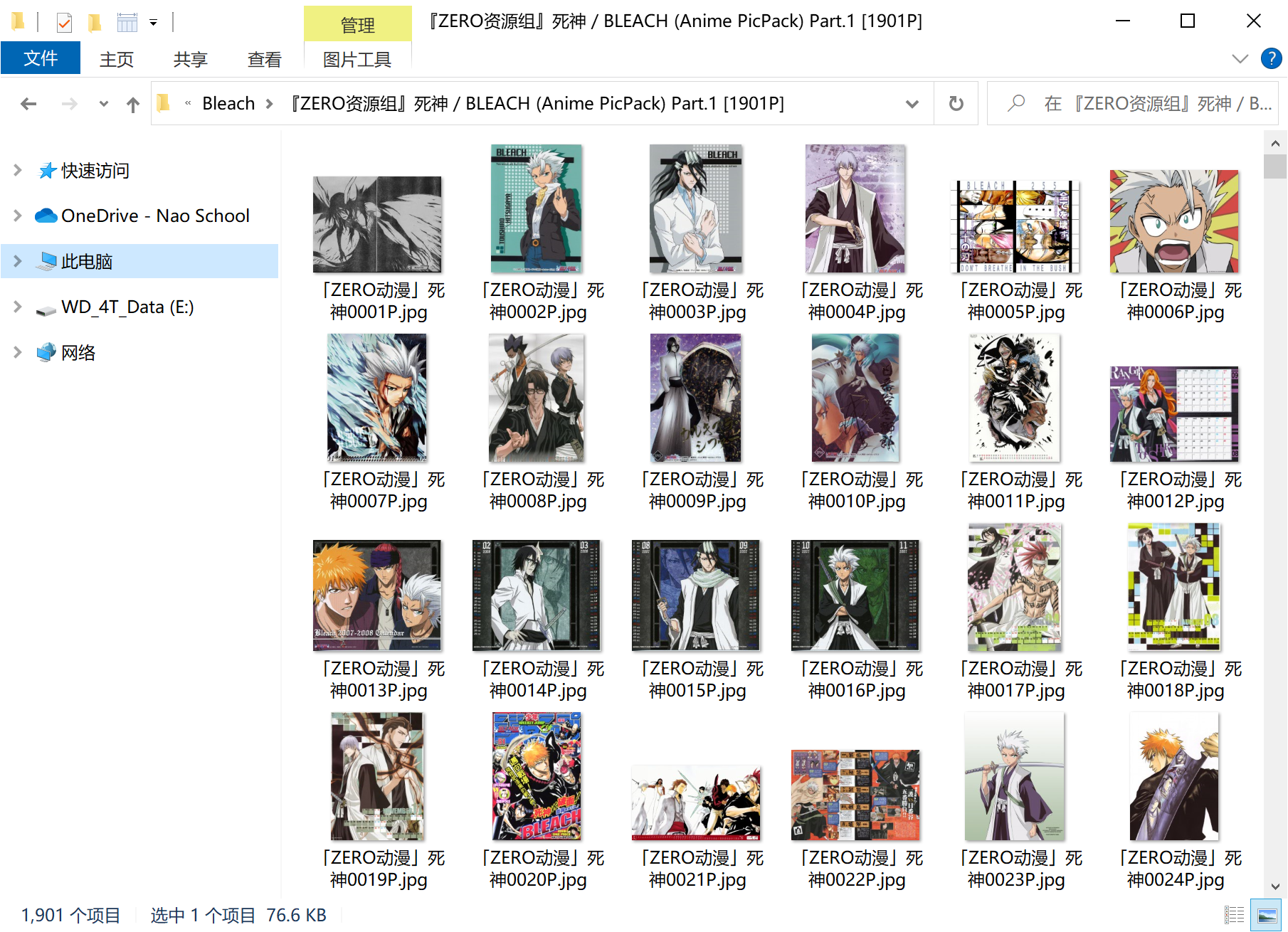Image resolution: width=1288 pixels, height=932 pixels.
Task: Go forward with the right arrow
Action: 69,104
